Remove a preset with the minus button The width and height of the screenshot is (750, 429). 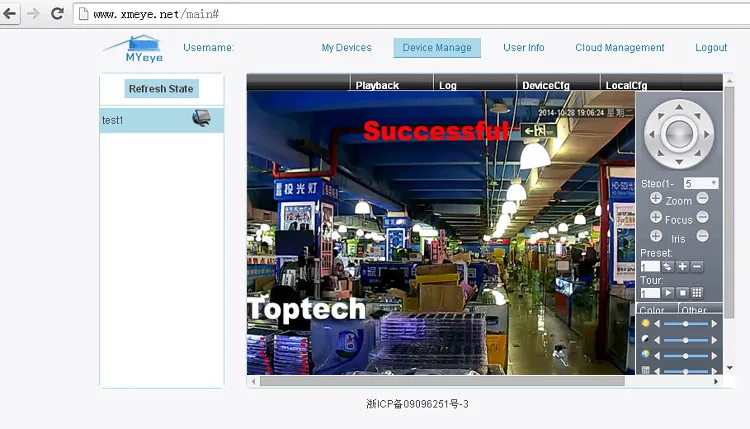[697, 266]
